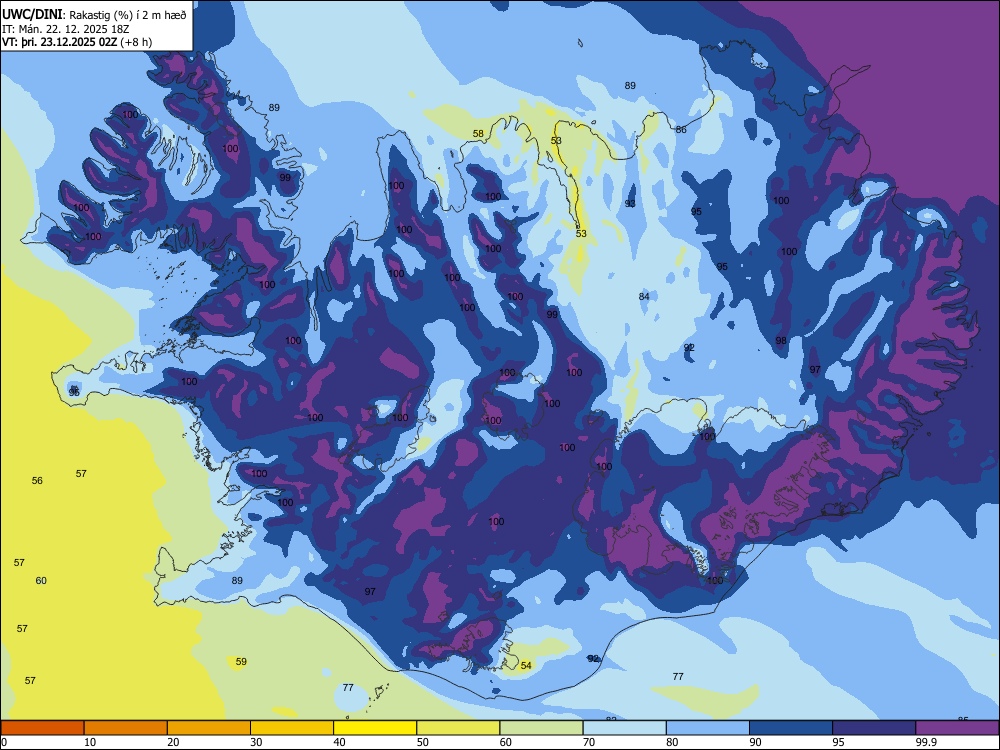
Task: Click the initial time line 'IT: Mán. 22. 12. 2025 18Z'
Action: pyautogui.click(x=66, y=29)
